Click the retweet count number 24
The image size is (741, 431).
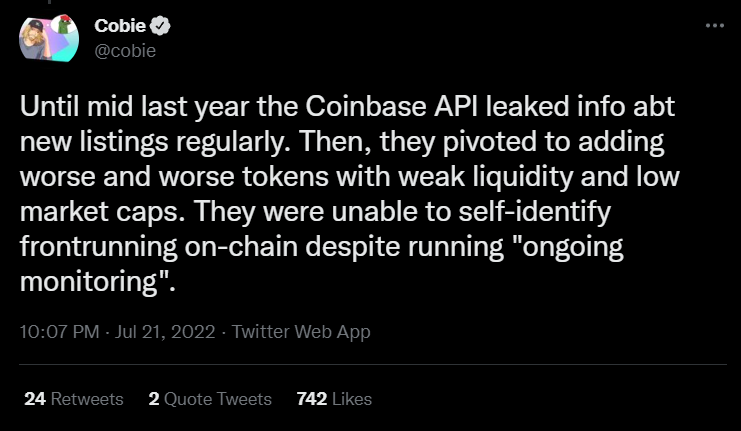pos(35,398)
